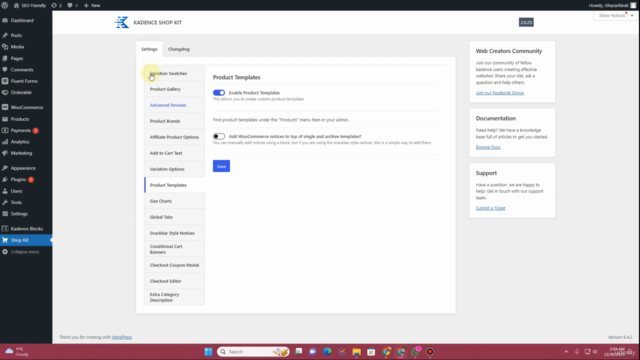Click the Pages icon in sidebar
This screenshot has height=360, width=640.
5,58
